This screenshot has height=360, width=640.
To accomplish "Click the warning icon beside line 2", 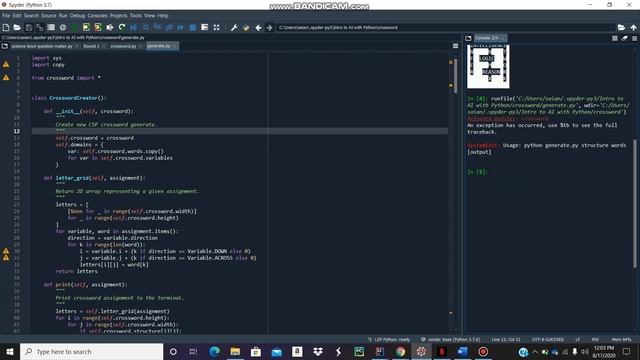I will 6,64.
